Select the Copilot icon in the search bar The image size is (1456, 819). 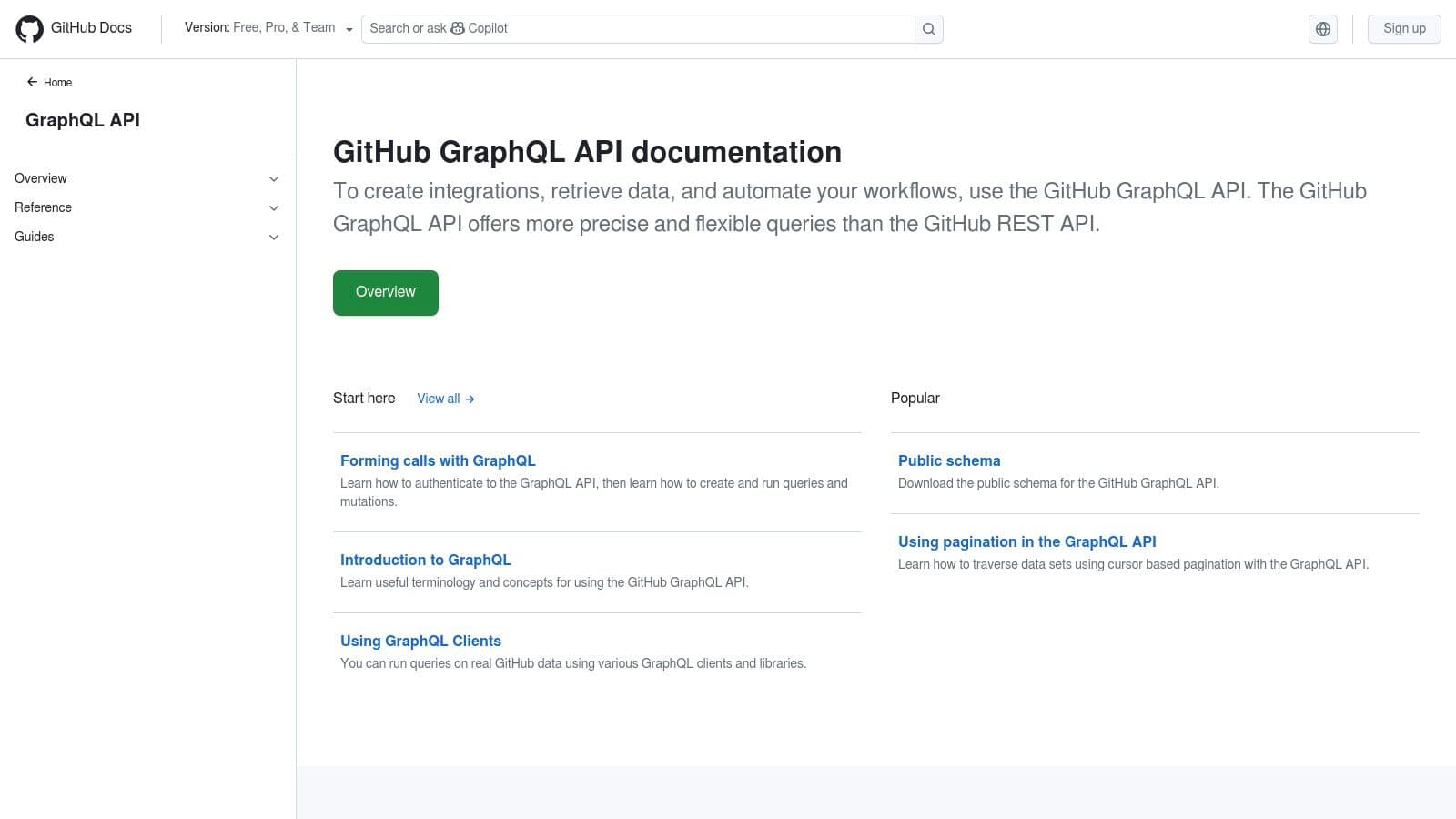(x=457, y=28)
